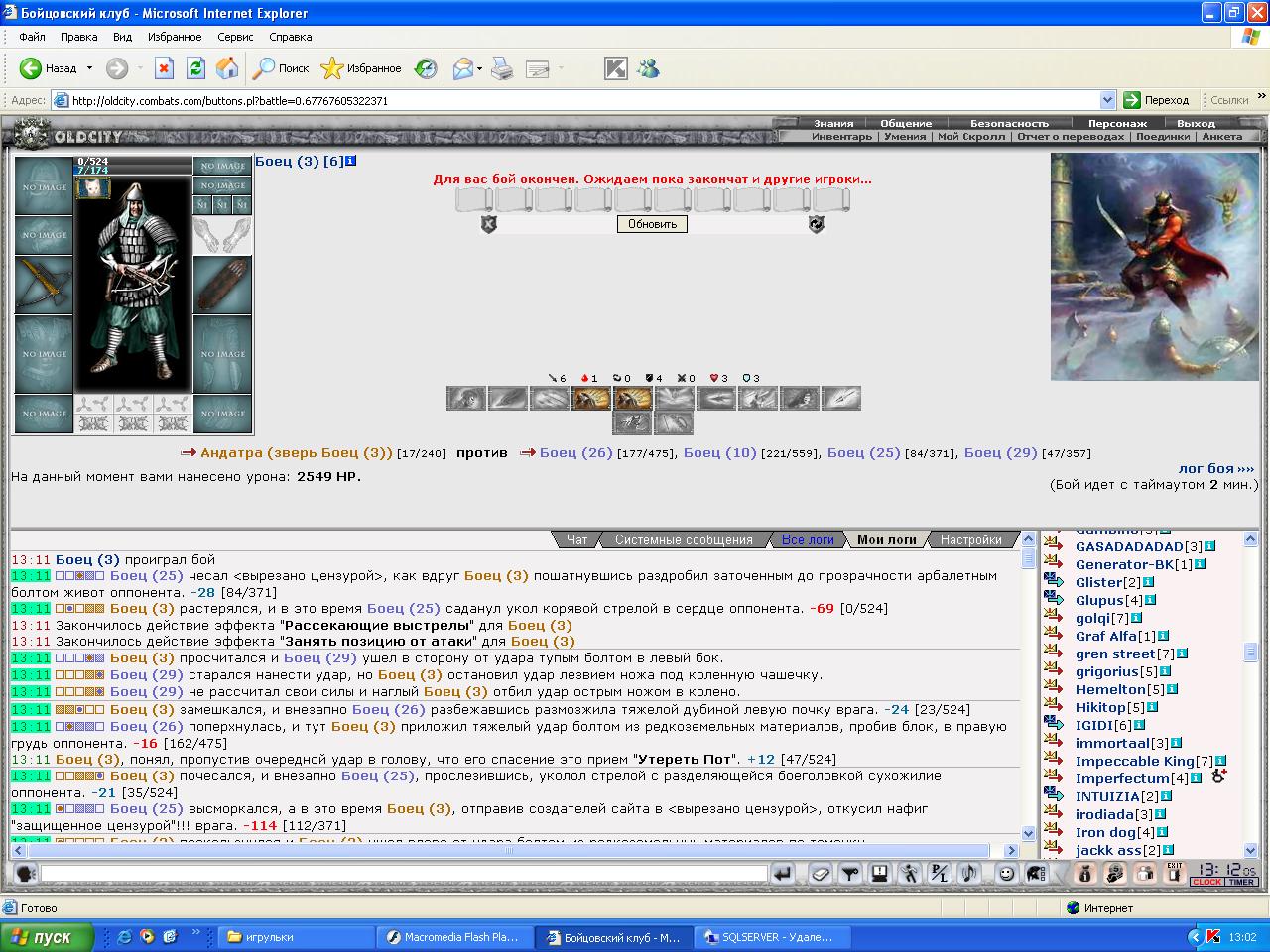1270x952 pixels.
Task: Click the floppy save chat icon
Action: 879,874
